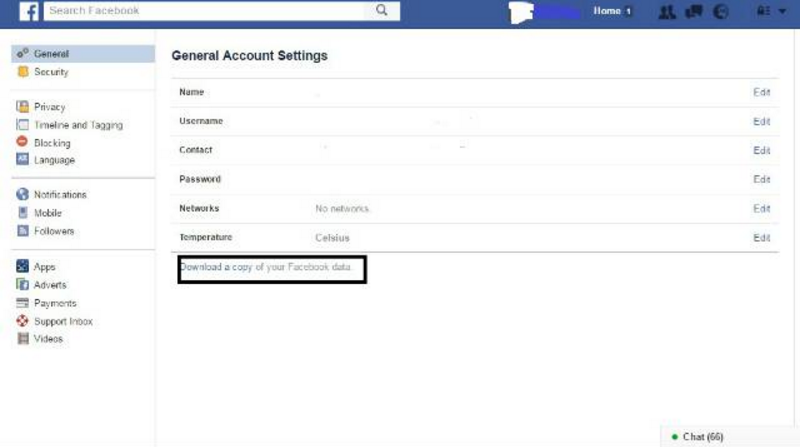Click the General gears icon
Screen dimensions: 800x447
pyautogui.click(x=22, y=53)
